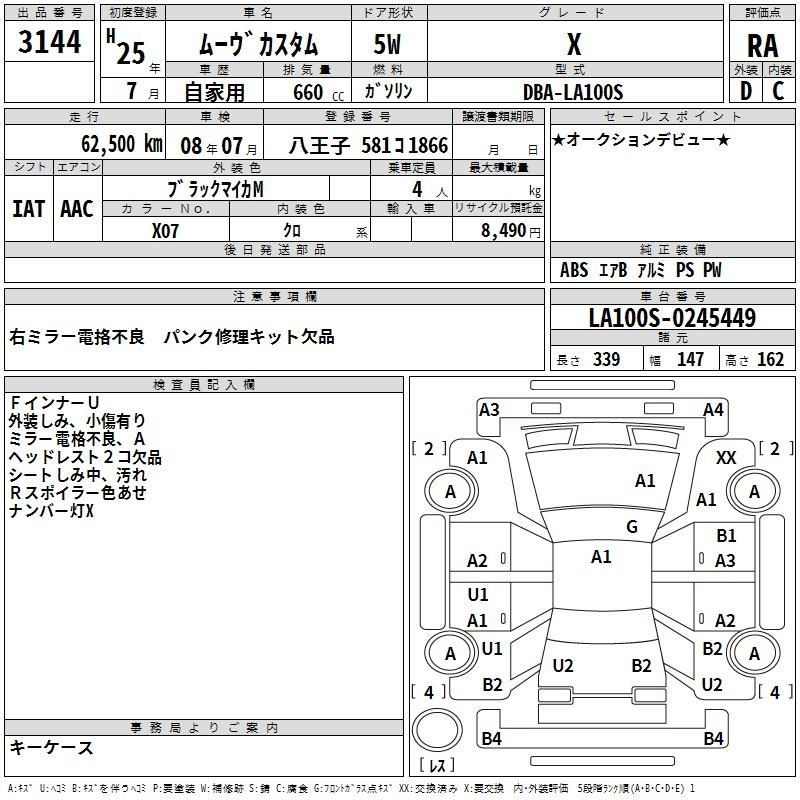Select the inspector note ＦインナーＵ

coord(54,403)
